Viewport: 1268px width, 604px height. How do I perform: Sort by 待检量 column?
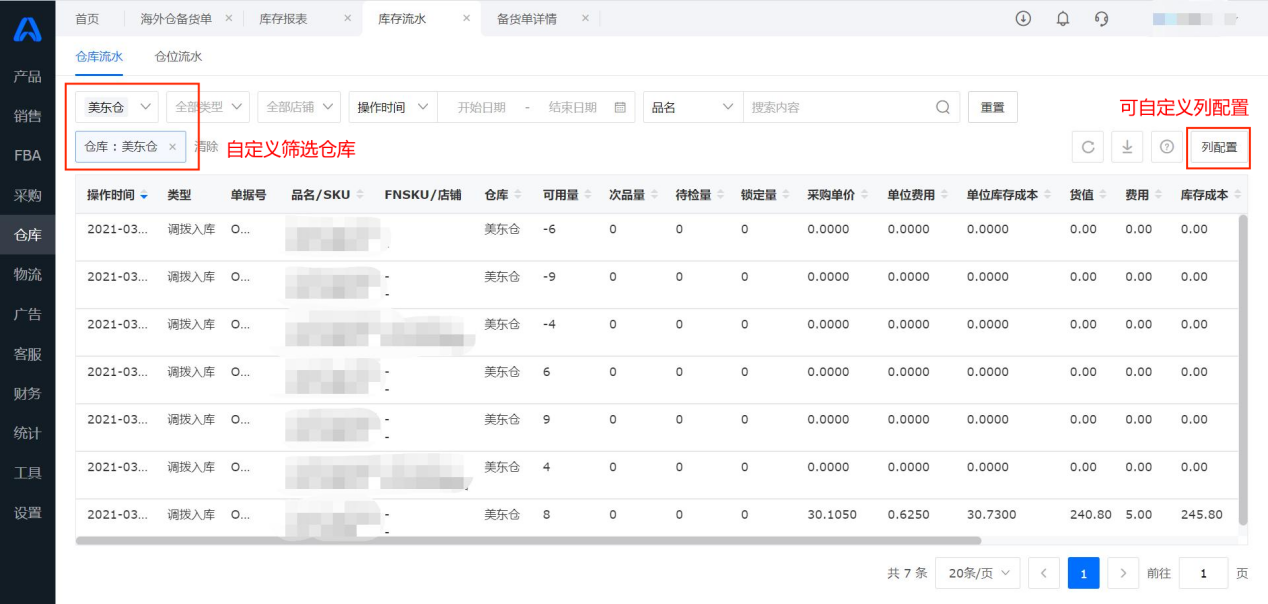point(720,195)
